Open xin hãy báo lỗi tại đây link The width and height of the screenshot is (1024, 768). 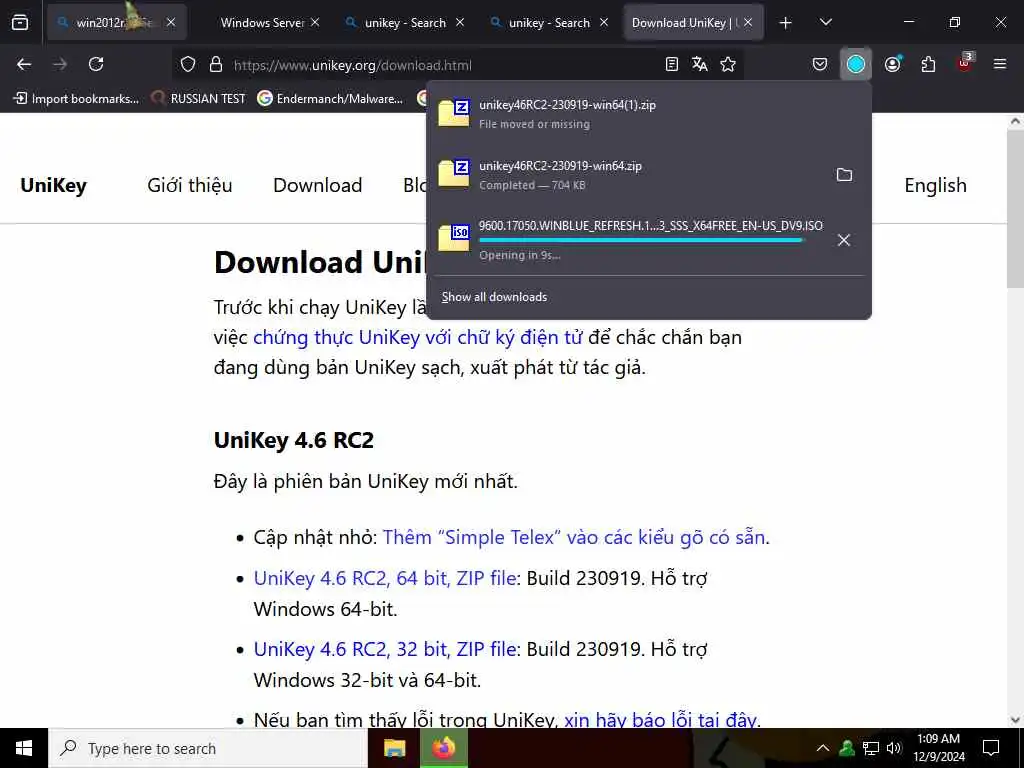pyautogui.click(x=660, y=720)
